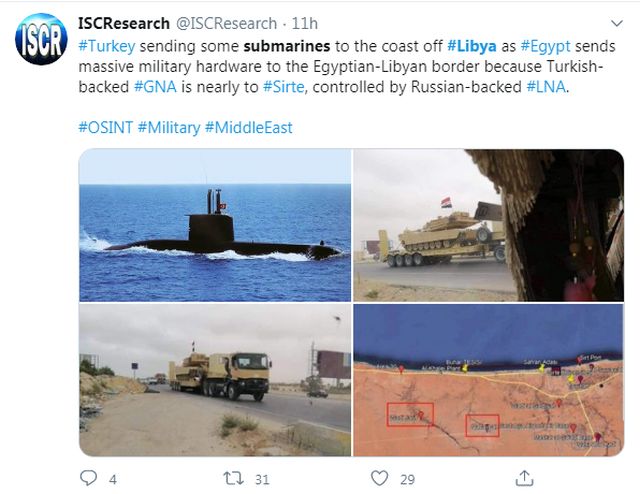Retweet this post using the retweet icon
The width and height of the screenshot is (640, 494).
coord(233,478)
